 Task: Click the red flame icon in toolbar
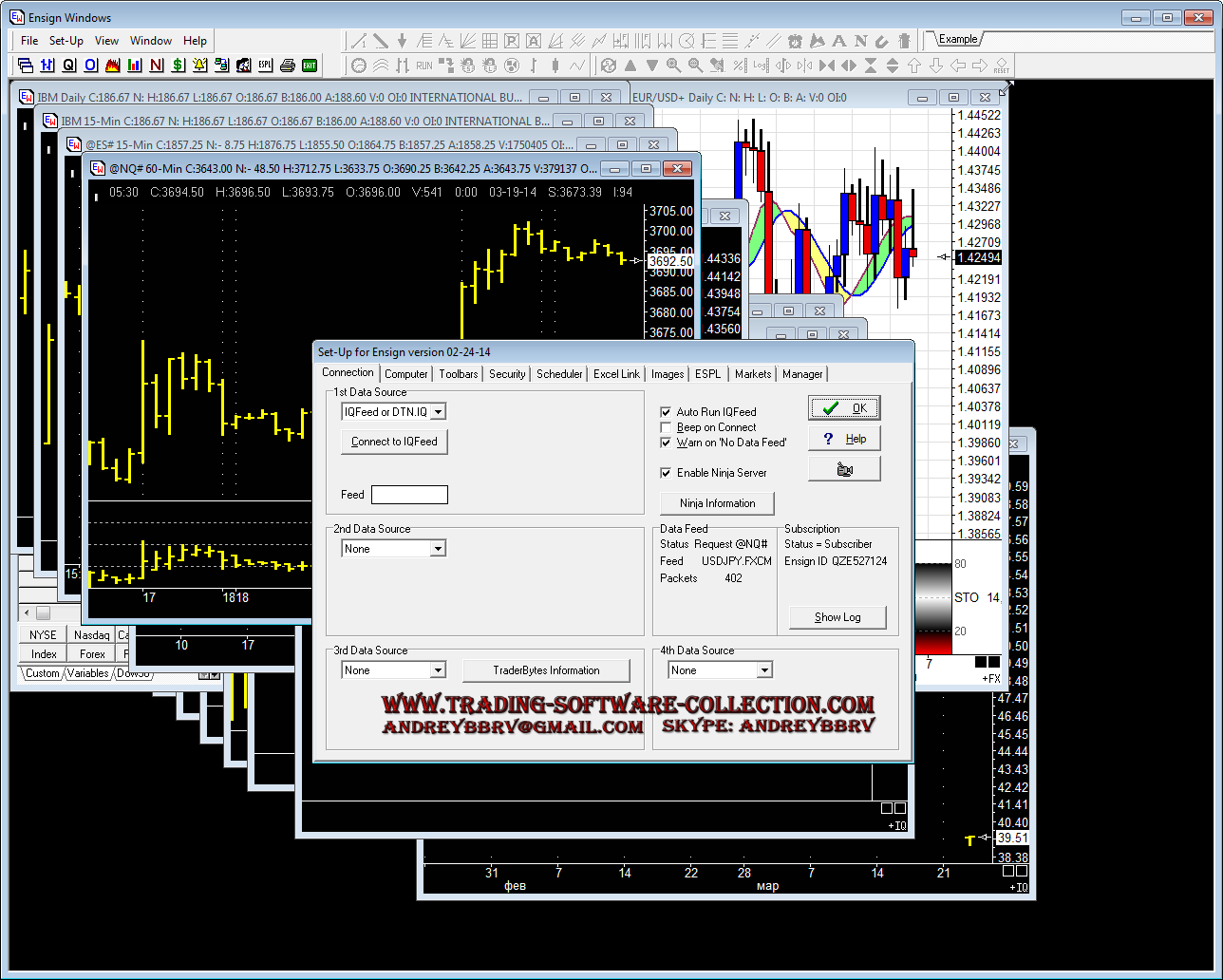click(113, 66)
